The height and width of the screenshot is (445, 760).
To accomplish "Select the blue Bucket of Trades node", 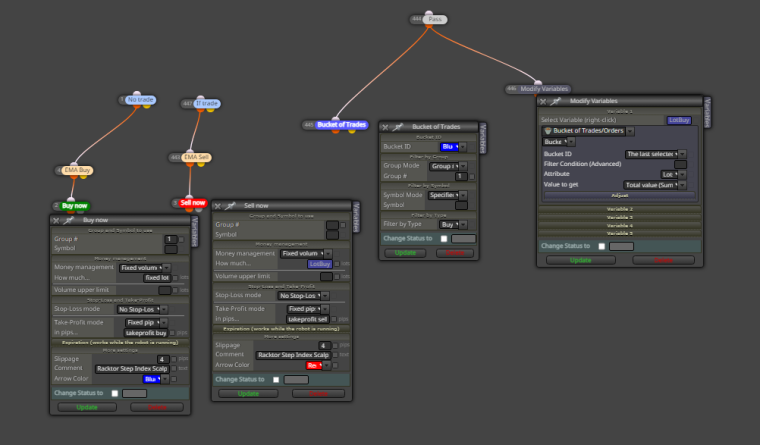I will (341, 125).
